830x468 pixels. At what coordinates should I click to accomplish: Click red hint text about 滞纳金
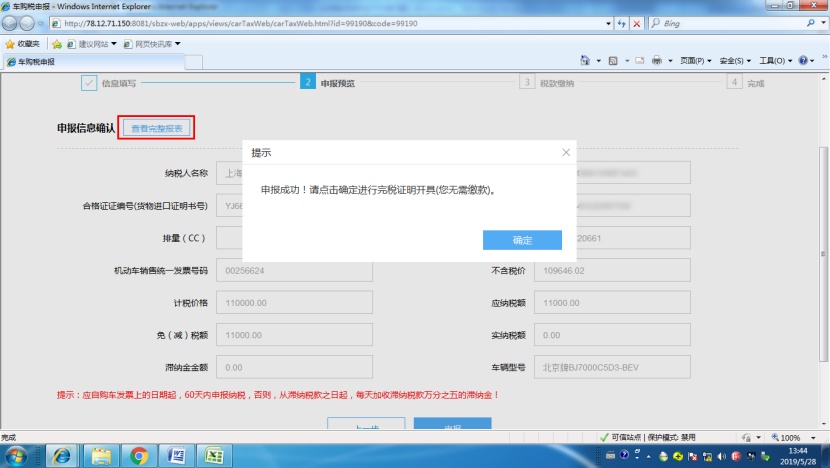coord(277,395)
